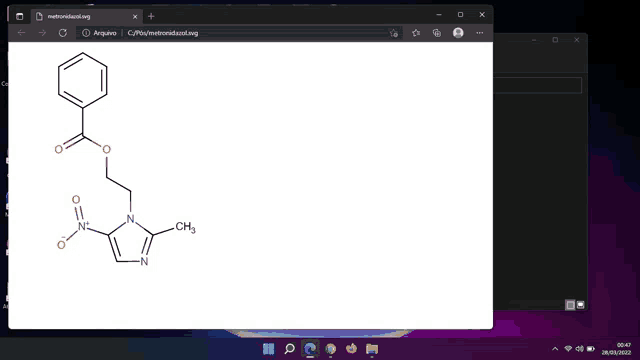Go back with the browser back arrow
This screenshot has height=360, width=640.
(x=21, y=33)
